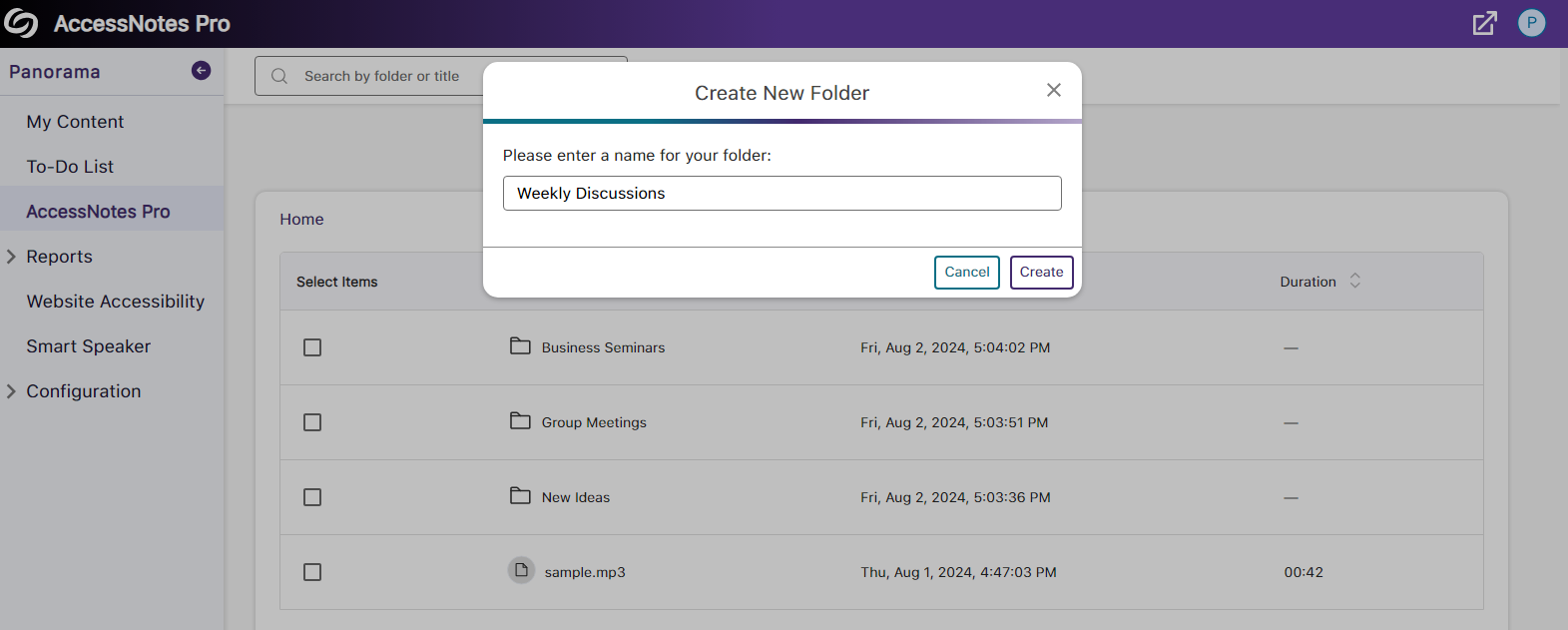Tick the New Ideas row checkbox
1568x630 pixels.
pyautogui.click(x=312, y=497)
